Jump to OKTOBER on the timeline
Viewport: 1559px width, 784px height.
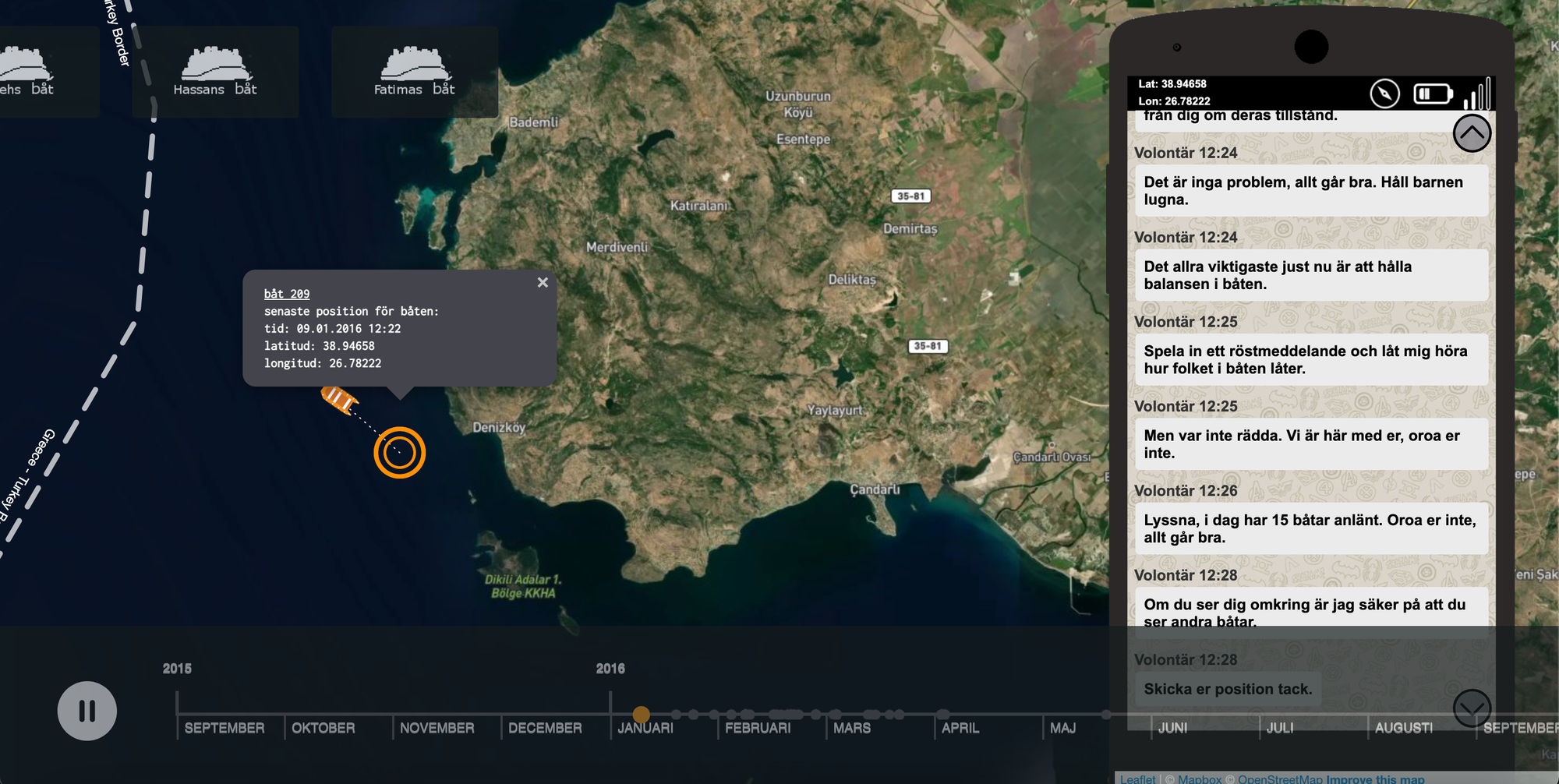tap(323, 728)
